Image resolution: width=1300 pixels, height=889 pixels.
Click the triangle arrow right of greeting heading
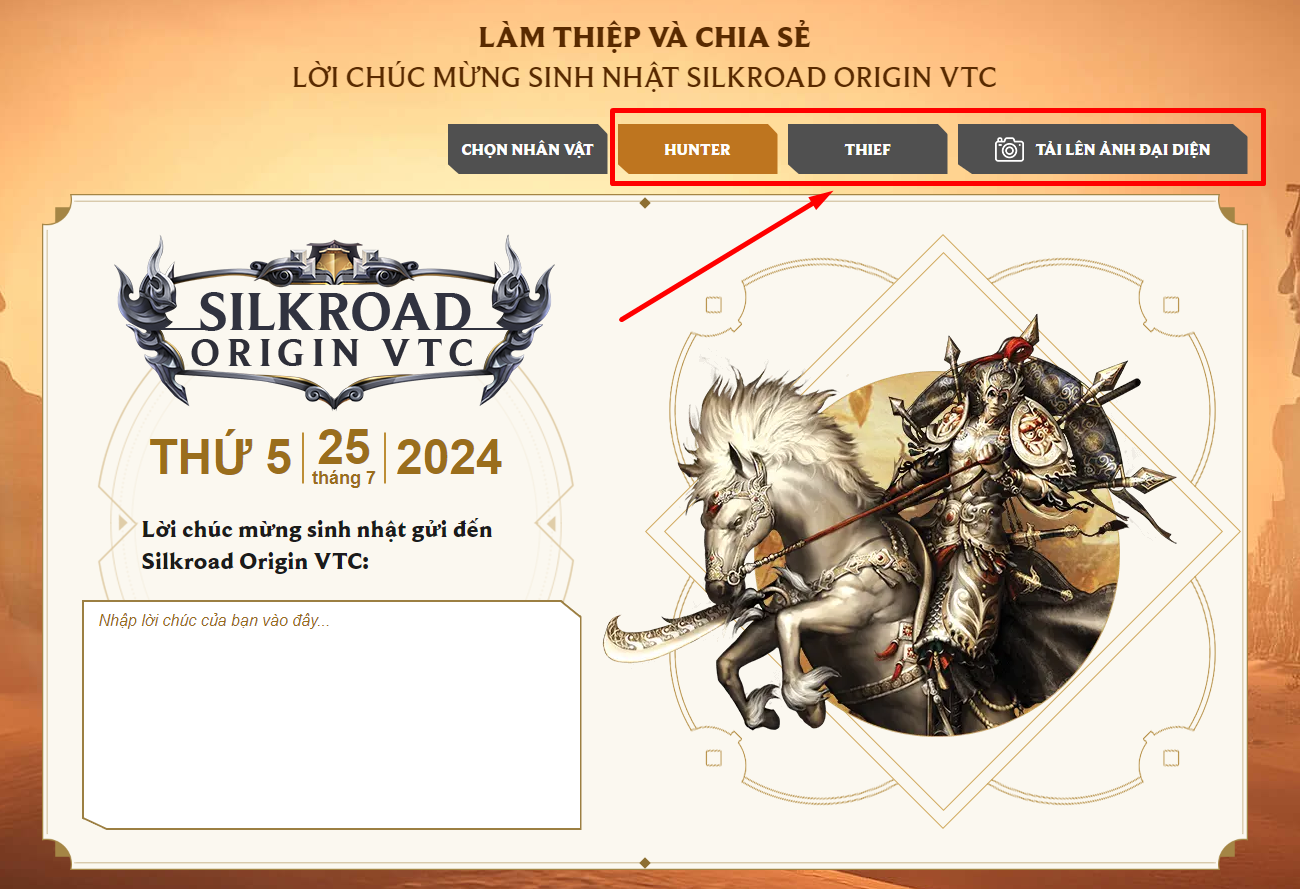(546, 523)
